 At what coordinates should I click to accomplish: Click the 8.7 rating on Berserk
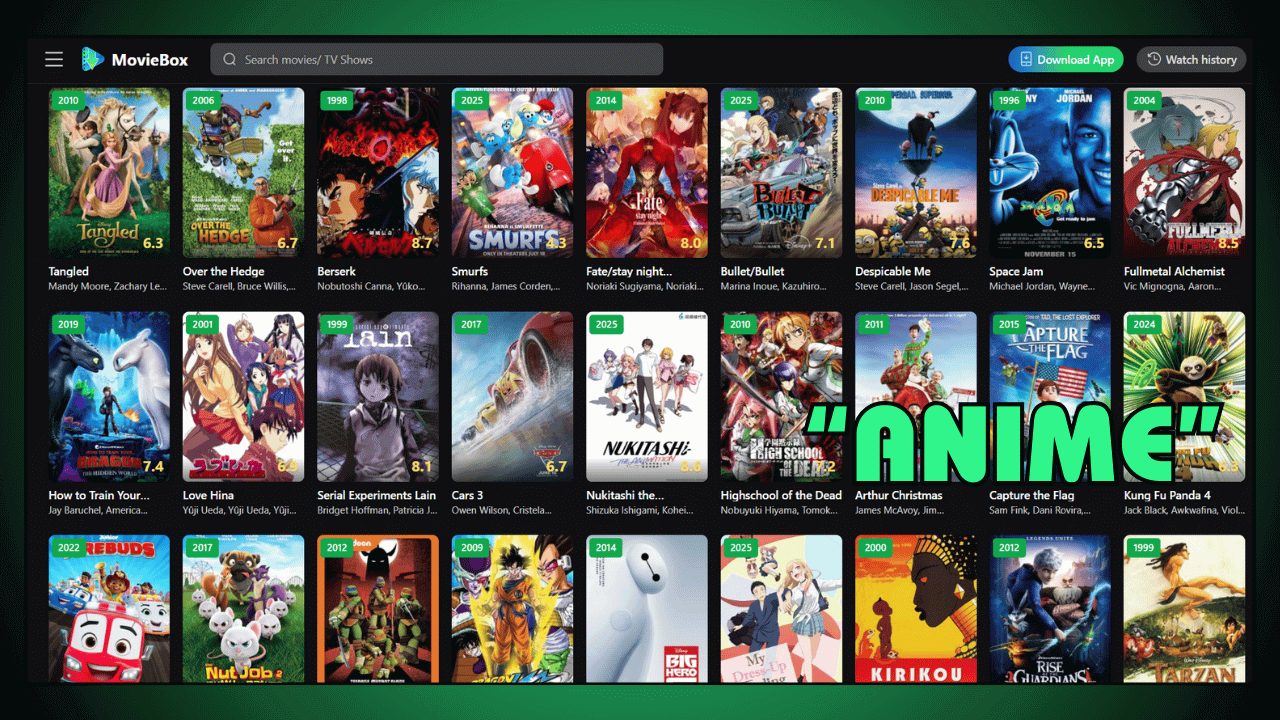(422, 243)
